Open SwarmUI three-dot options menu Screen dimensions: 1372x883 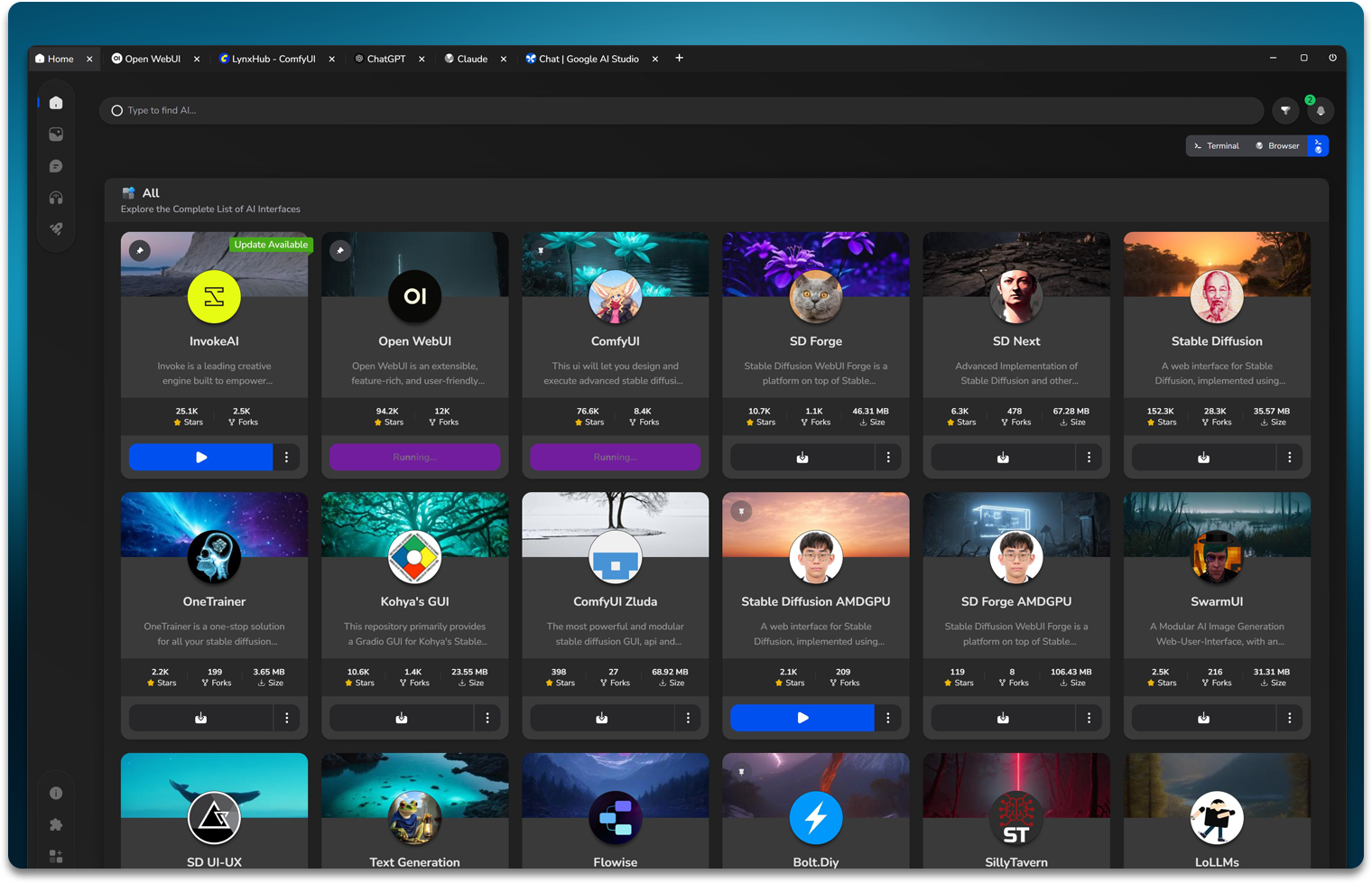pyautogui.click(x=1289, y=718)
